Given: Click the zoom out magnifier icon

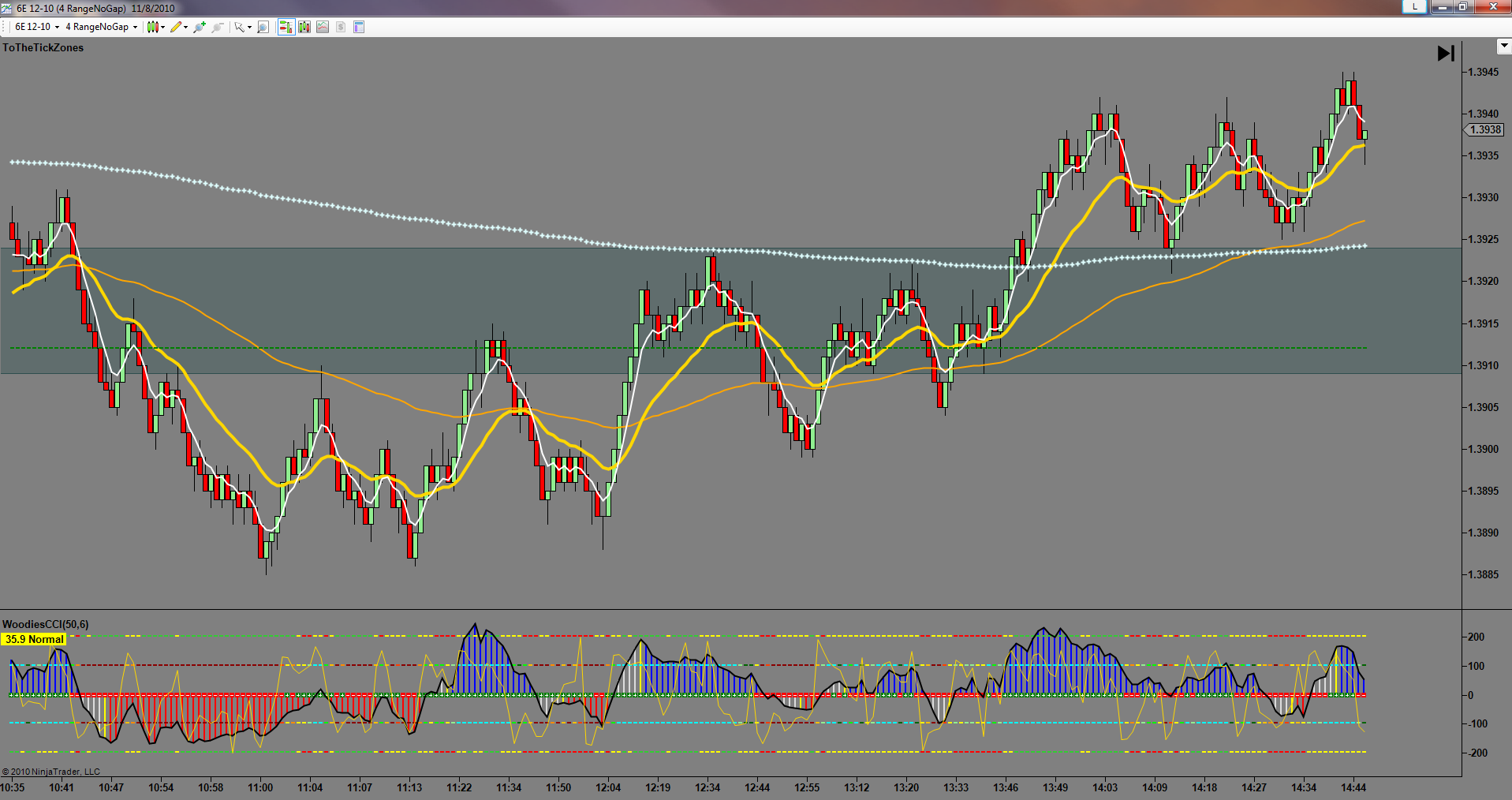Looking at the screenshot, I should pyautogui.click(x=218, y=27).
